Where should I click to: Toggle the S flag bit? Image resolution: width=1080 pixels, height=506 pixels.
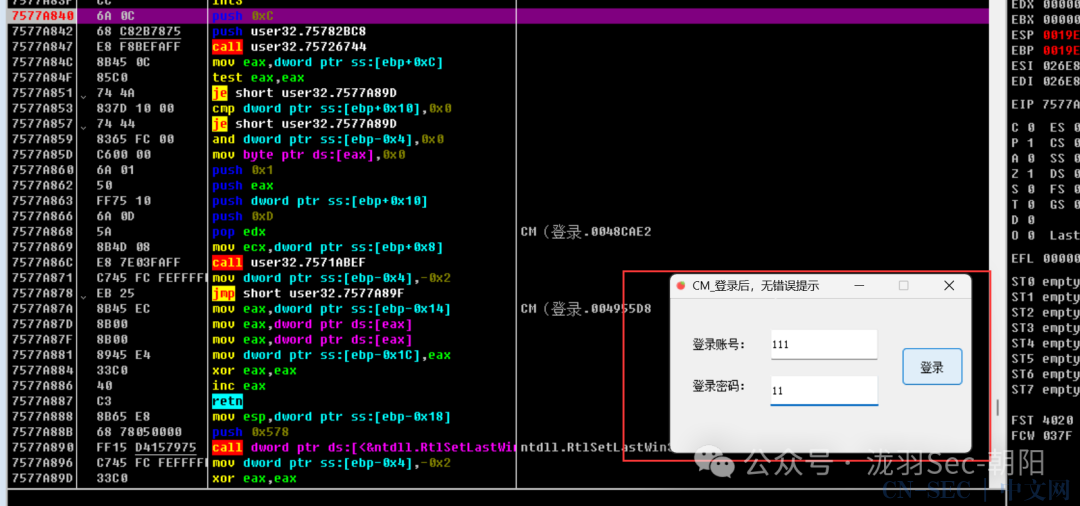tap(1031, 189)
